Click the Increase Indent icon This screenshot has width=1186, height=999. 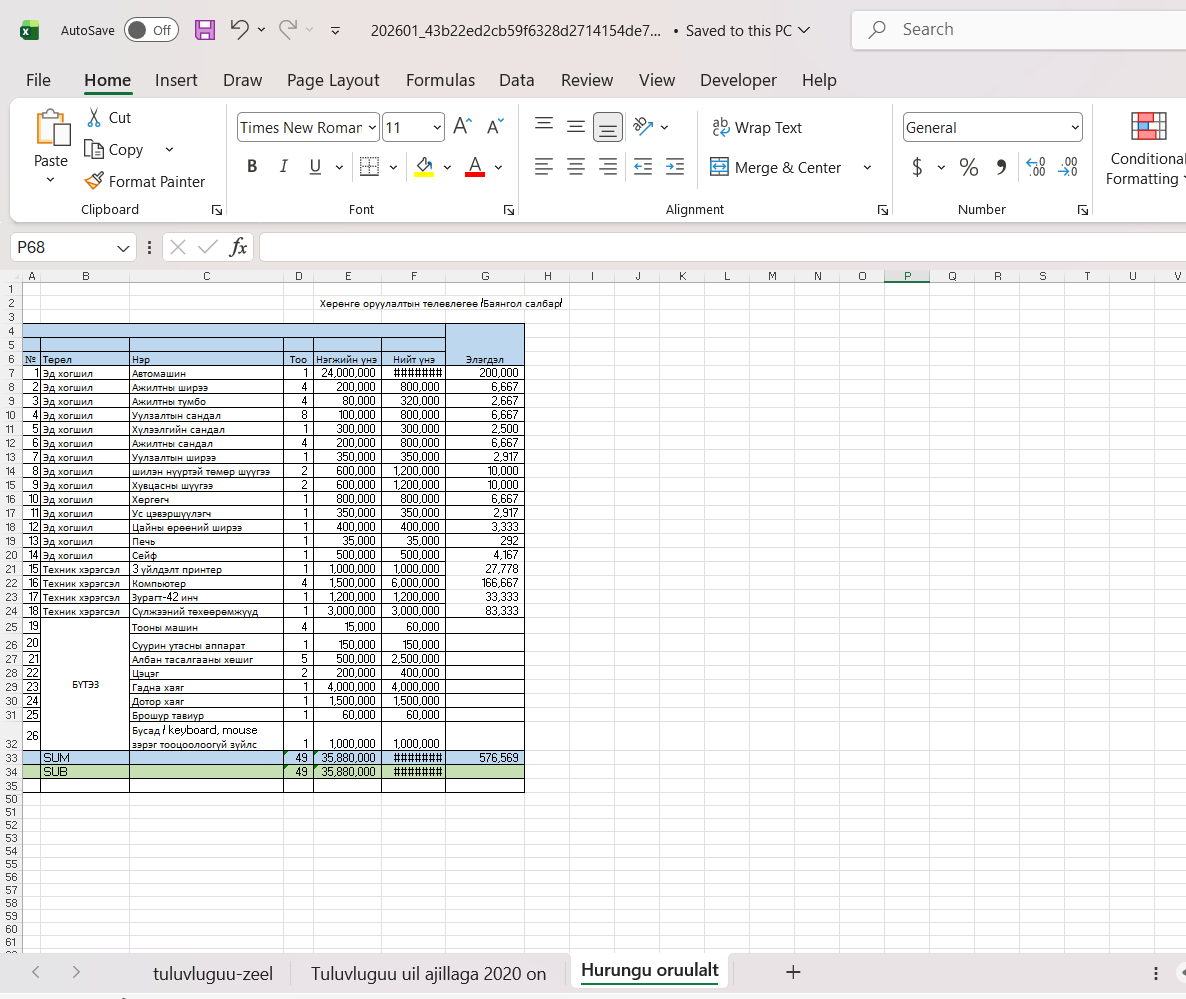pos(675,167)
